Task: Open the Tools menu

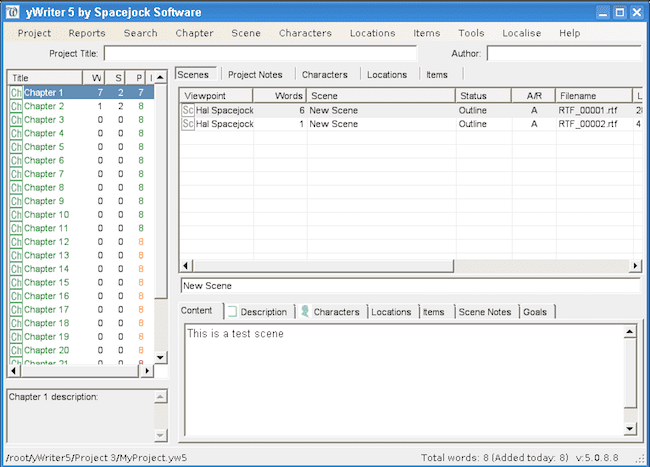Action: click(x=471, y=33)
